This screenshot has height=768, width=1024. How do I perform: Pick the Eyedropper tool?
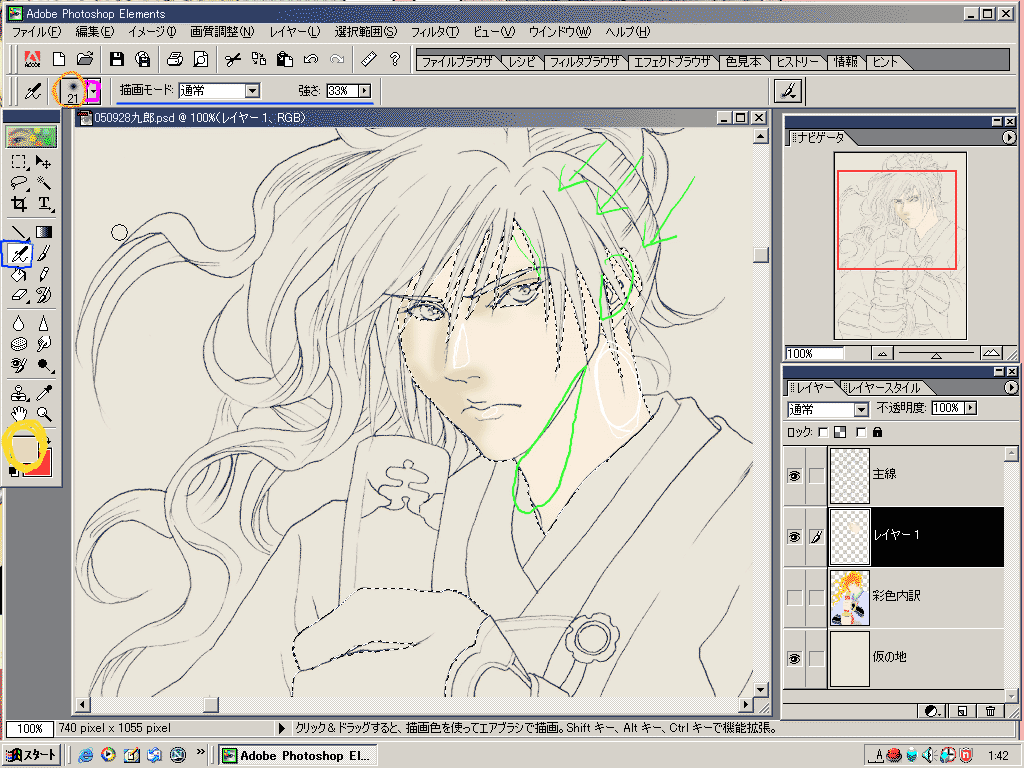pos(44,393)
